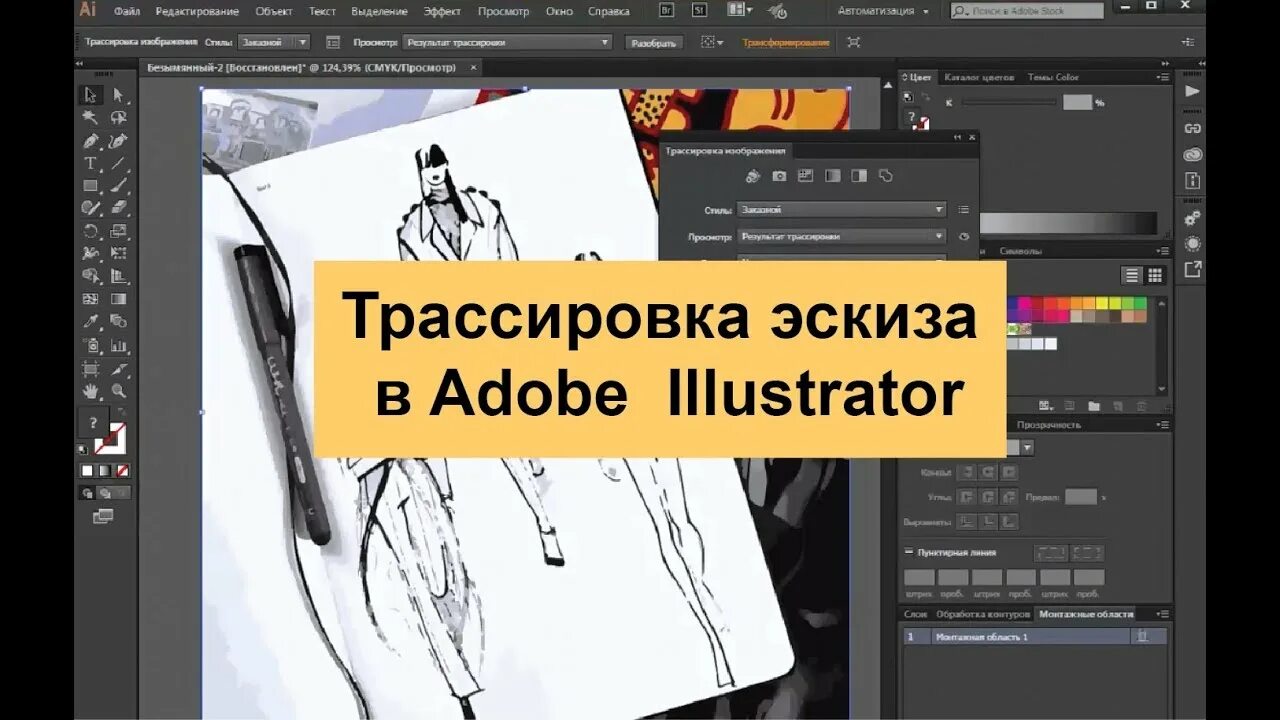Viewport: 1280px width, 720px height.
Task: Select the Pen tool
Action: (x=91, y=140)
